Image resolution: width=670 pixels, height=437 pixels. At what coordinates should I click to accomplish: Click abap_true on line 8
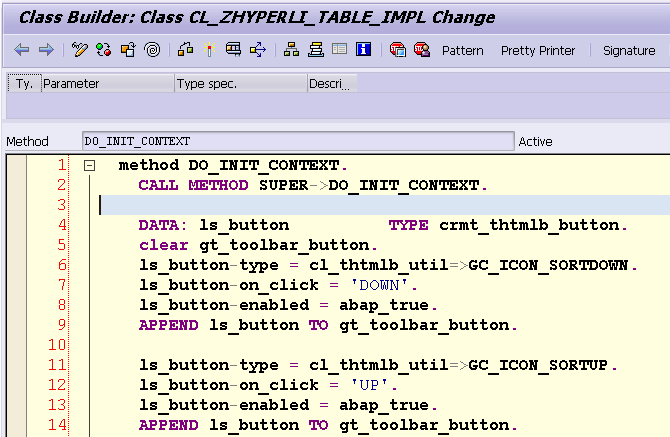tap(384, 305)
